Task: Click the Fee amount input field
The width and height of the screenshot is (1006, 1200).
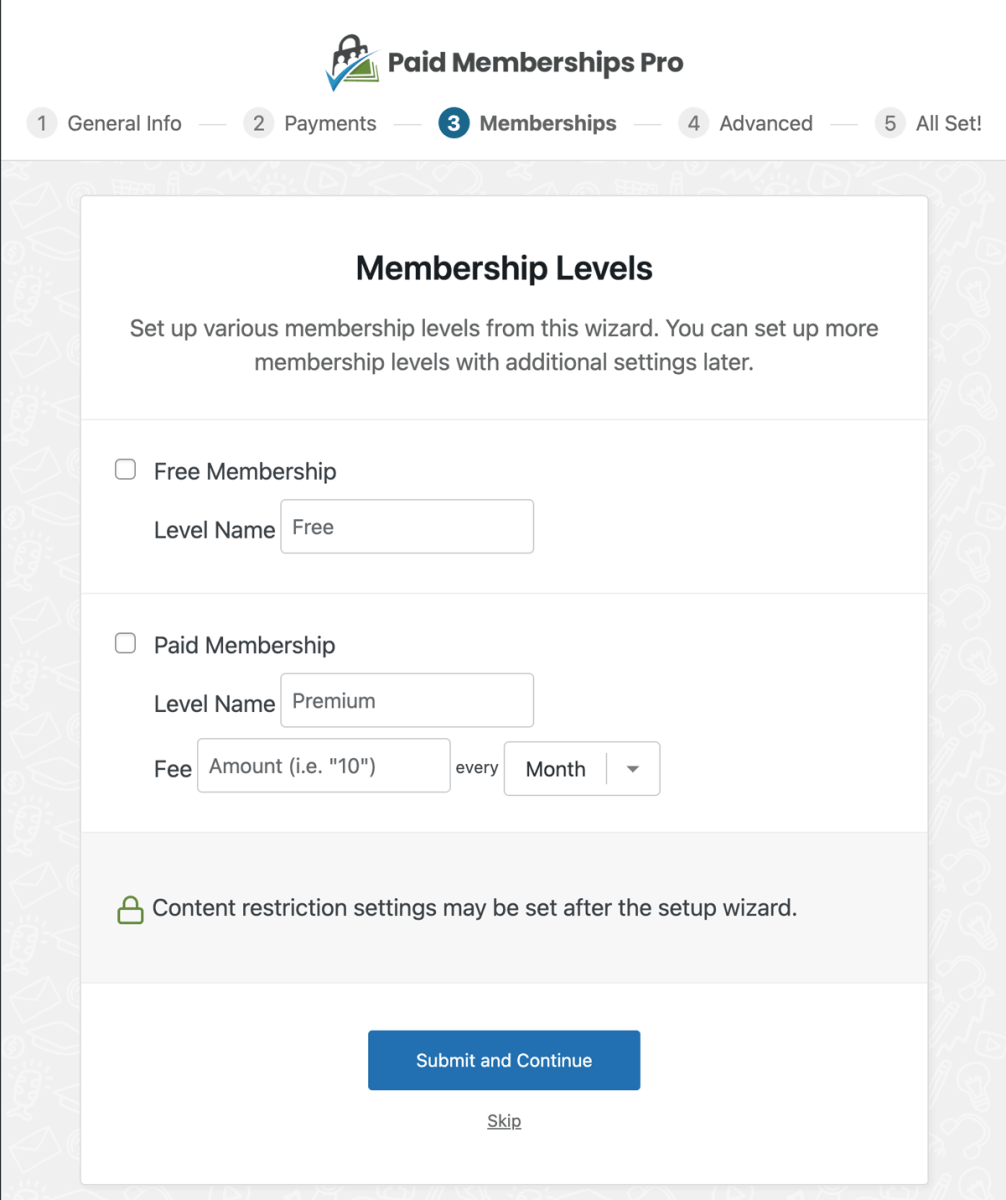Action: pos(324,766)
